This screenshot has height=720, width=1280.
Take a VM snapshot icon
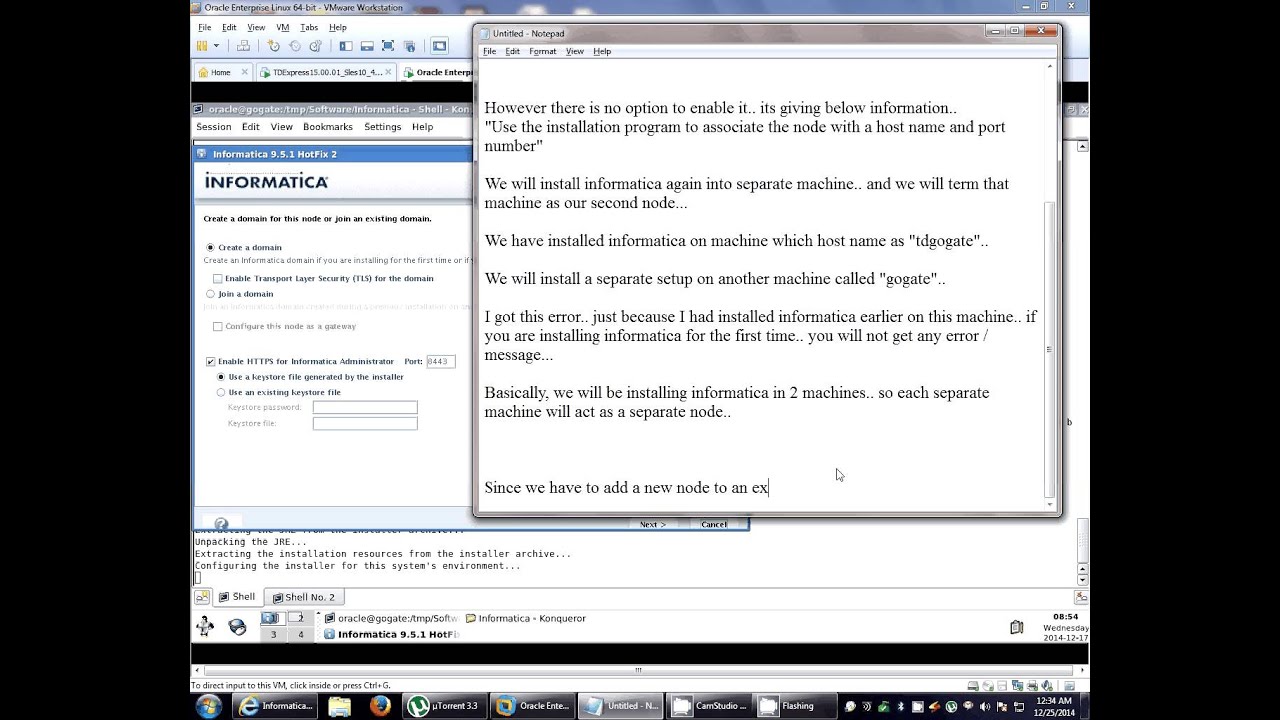(273, 46)
